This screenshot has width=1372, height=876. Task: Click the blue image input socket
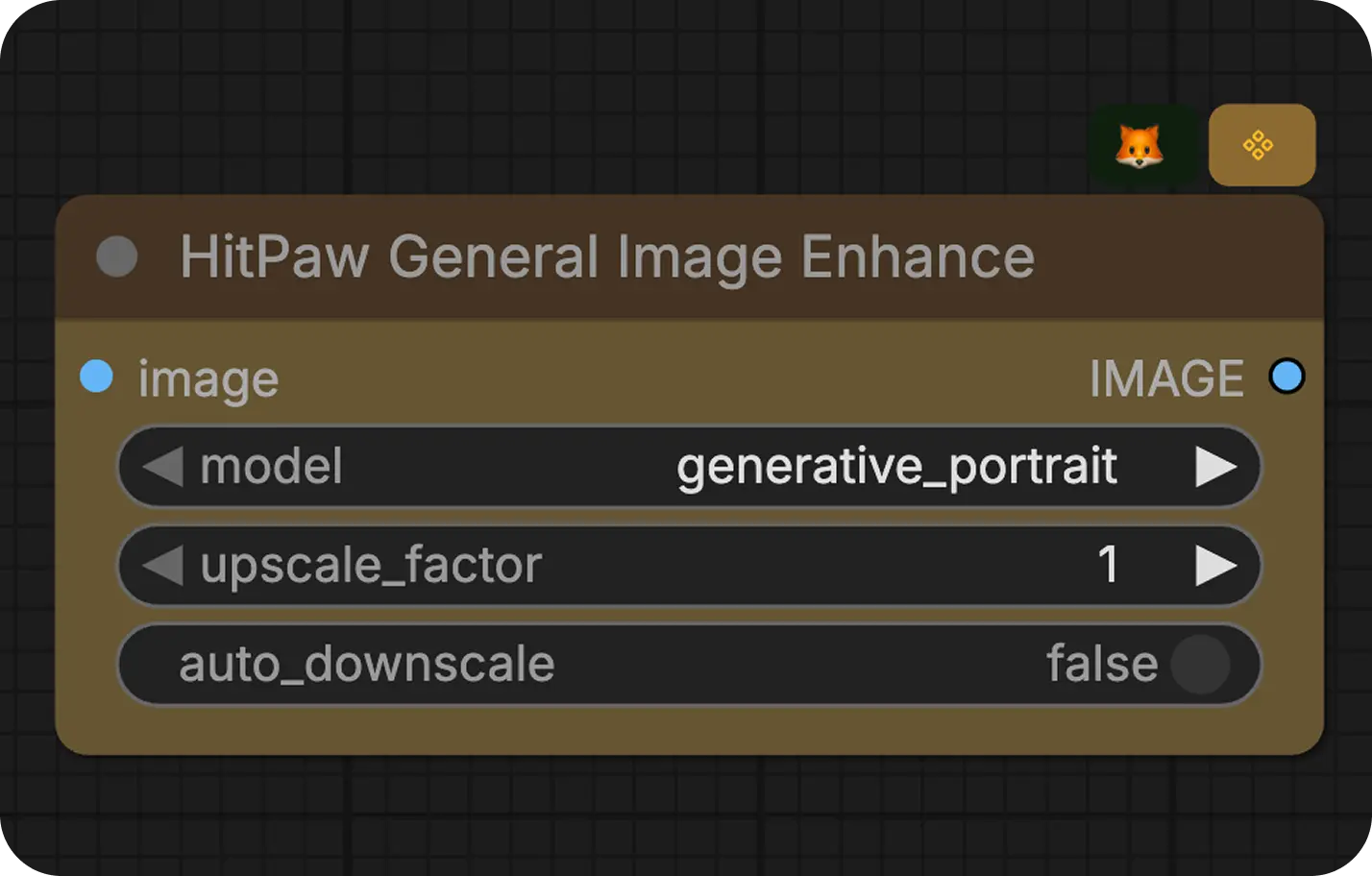[95, 377]
